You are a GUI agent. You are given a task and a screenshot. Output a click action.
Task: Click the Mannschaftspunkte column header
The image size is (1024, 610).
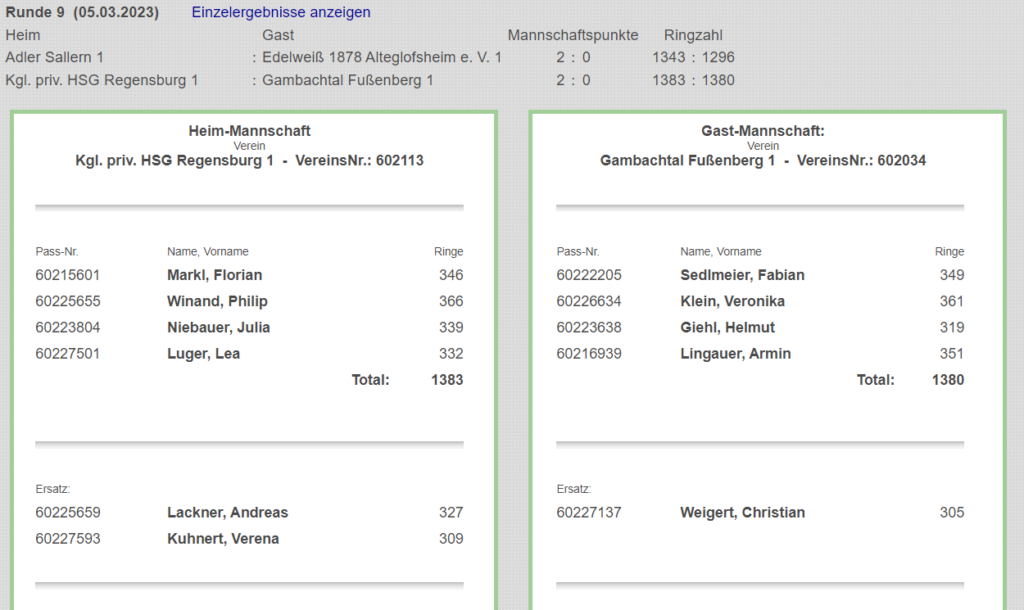tap(572, 35)
